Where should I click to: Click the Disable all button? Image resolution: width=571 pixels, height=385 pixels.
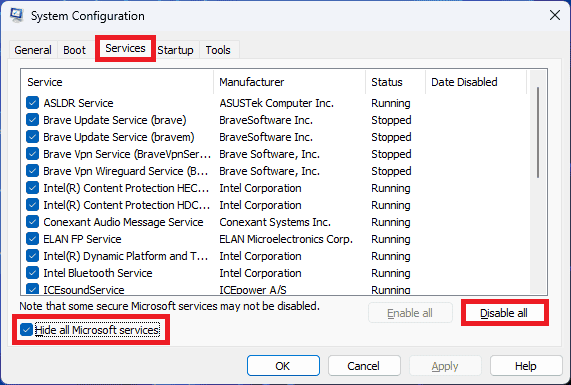coord(504,313)
